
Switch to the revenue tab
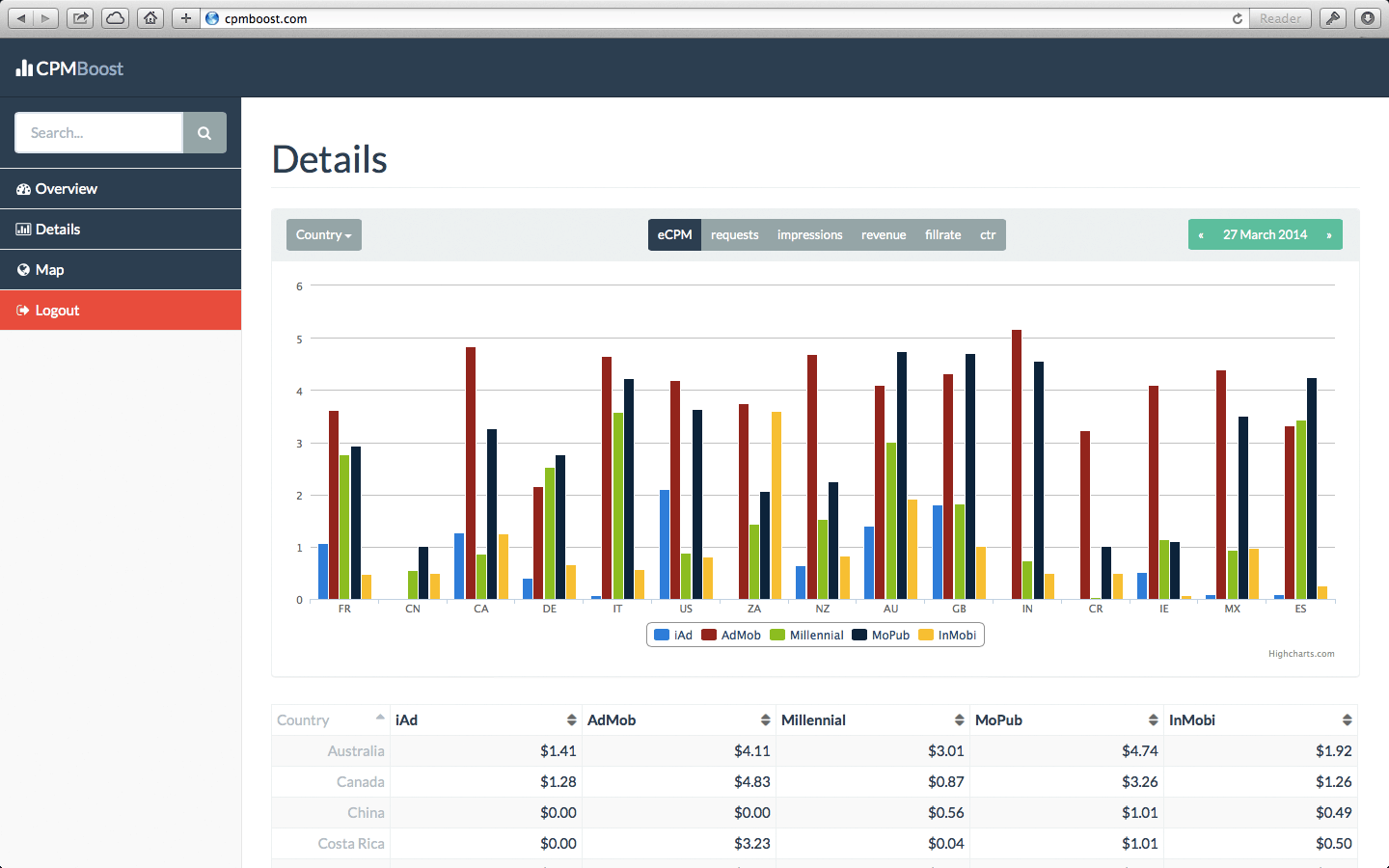click(883, 235)
